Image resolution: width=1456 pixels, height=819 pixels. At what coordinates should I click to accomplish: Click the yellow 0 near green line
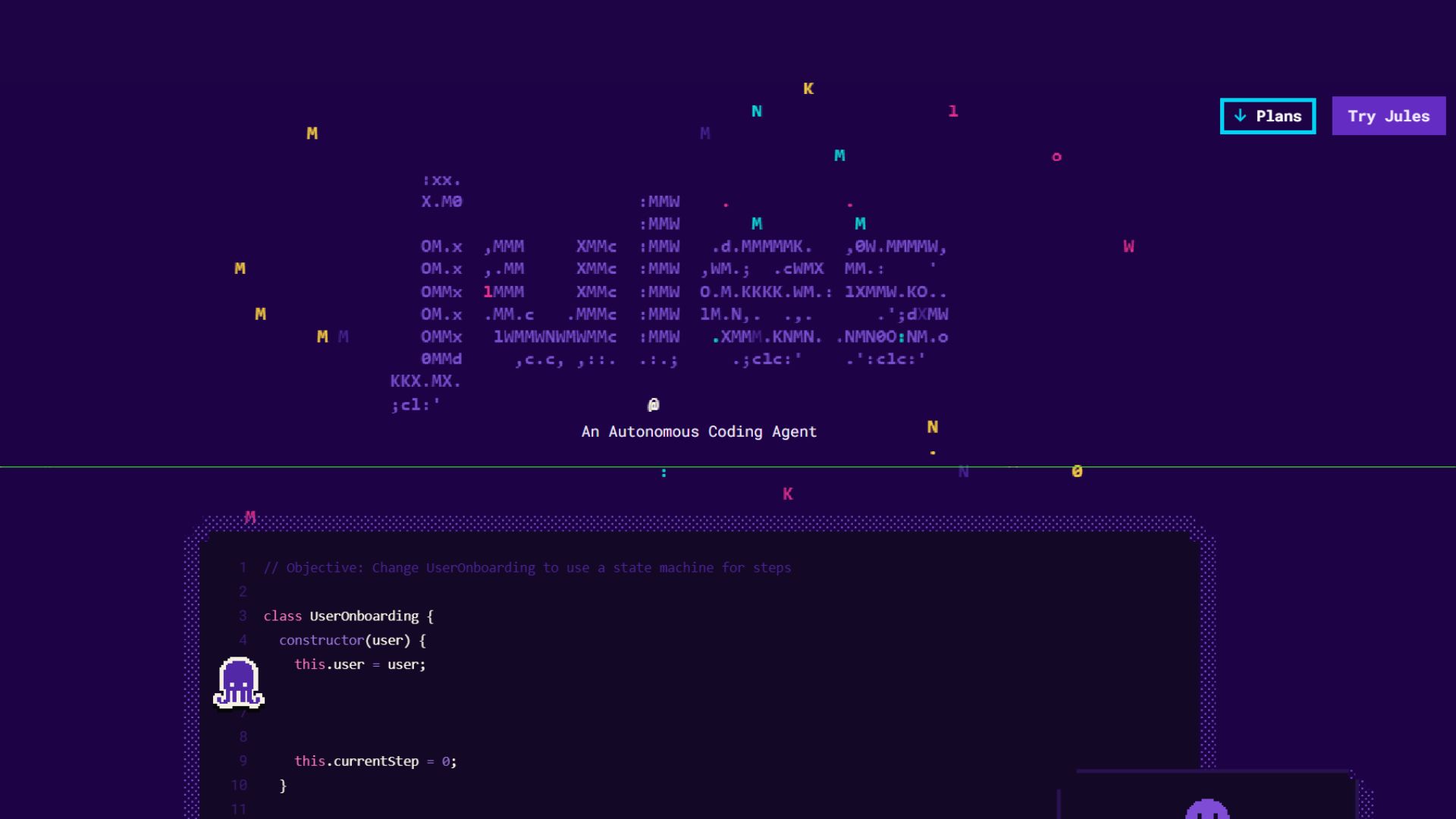click(1077, 472)
